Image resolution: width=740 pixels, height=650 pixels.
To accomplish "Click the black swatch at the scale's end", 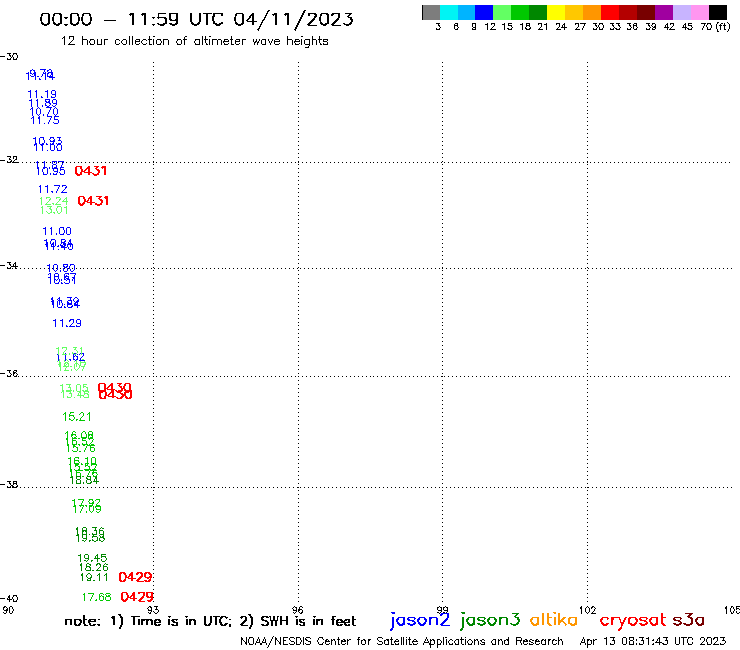I will [718, 12].
